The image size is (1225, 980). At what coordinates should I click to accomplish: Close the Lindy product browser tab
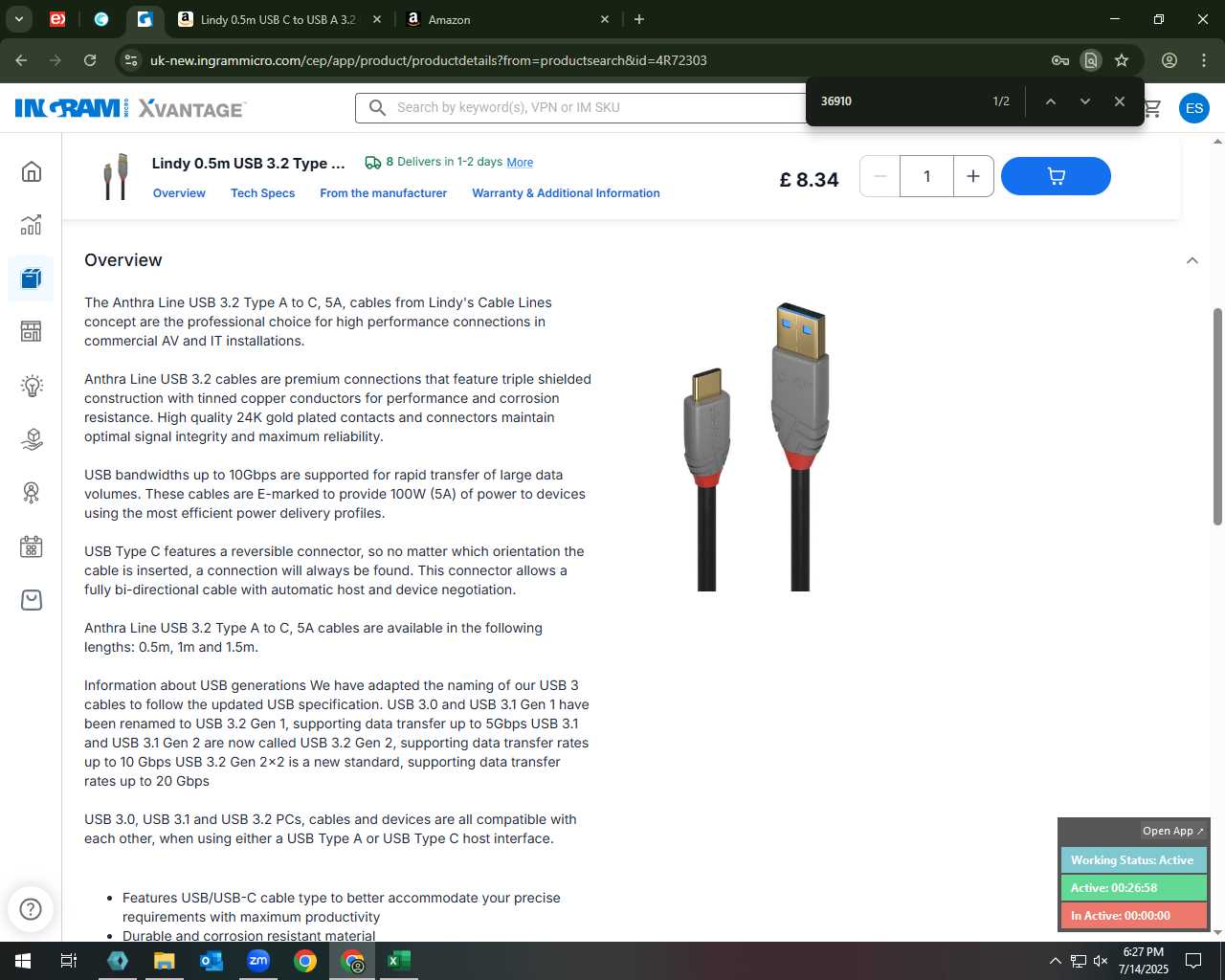tap(376, 19)
